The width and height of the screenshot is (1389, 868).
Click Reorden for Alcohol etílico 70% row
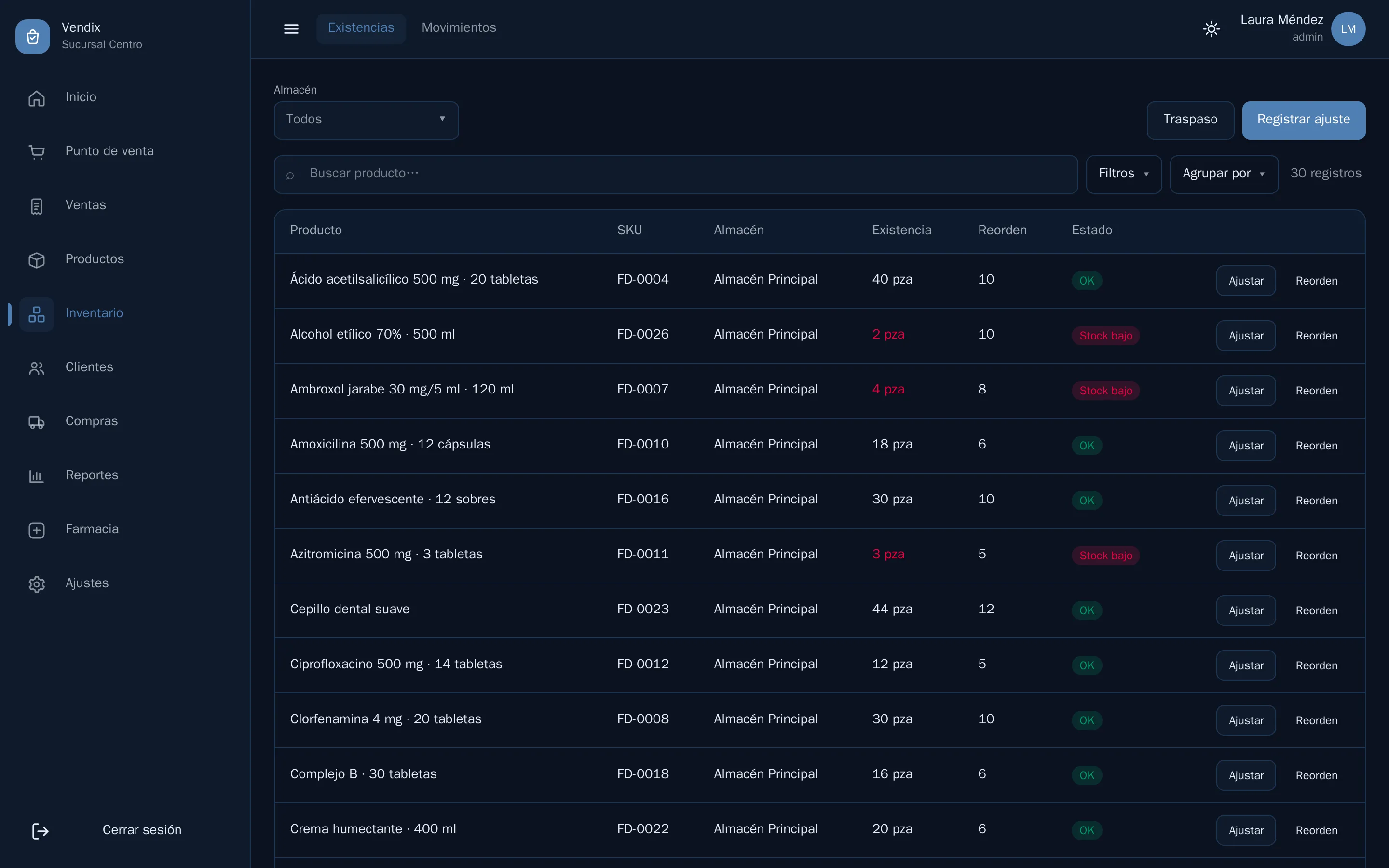(1316, 336)
